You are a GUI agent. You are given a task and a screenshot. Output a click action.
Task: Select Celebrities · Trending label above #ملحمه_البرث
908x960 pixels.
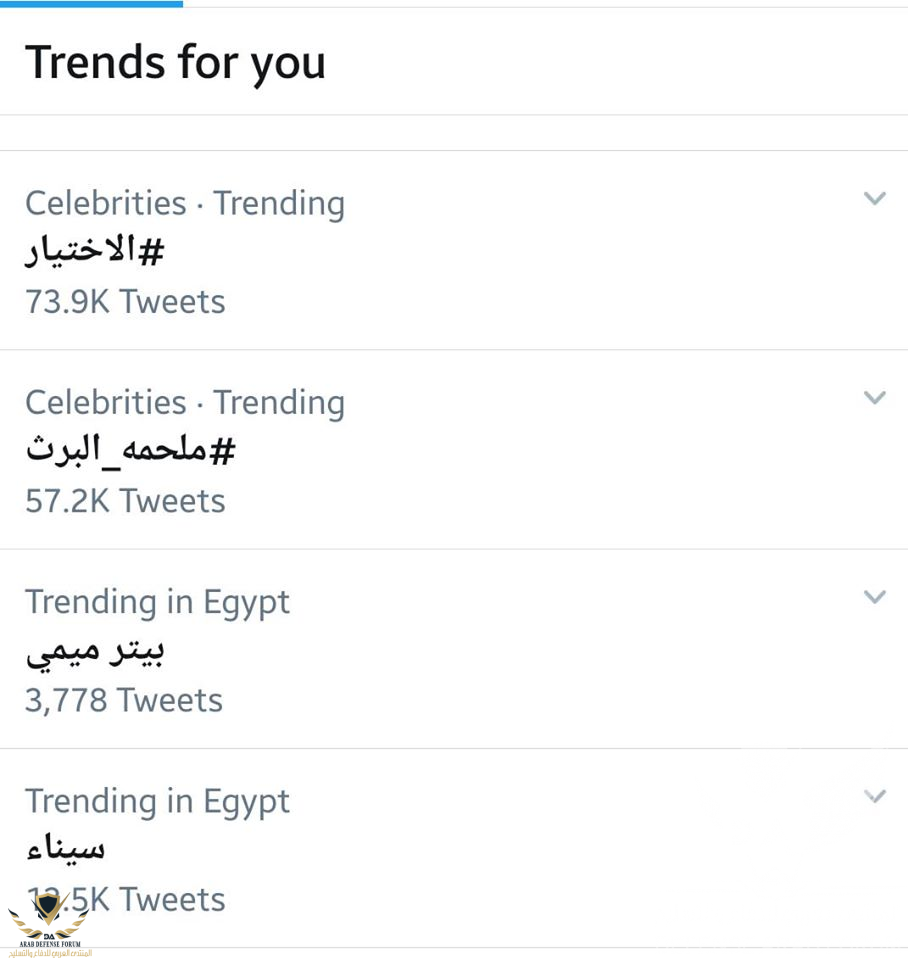tap(185, 403)
